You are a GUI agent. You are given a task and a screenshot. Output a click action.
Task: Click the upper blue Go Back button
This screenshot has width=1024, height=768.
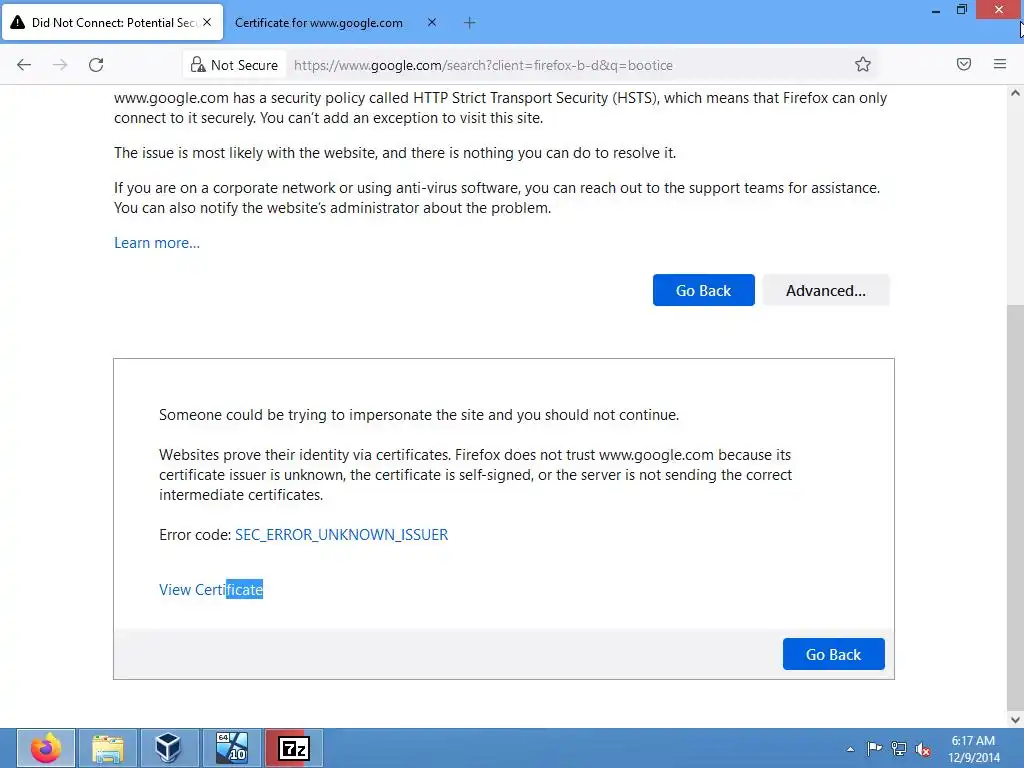point(703,291)
